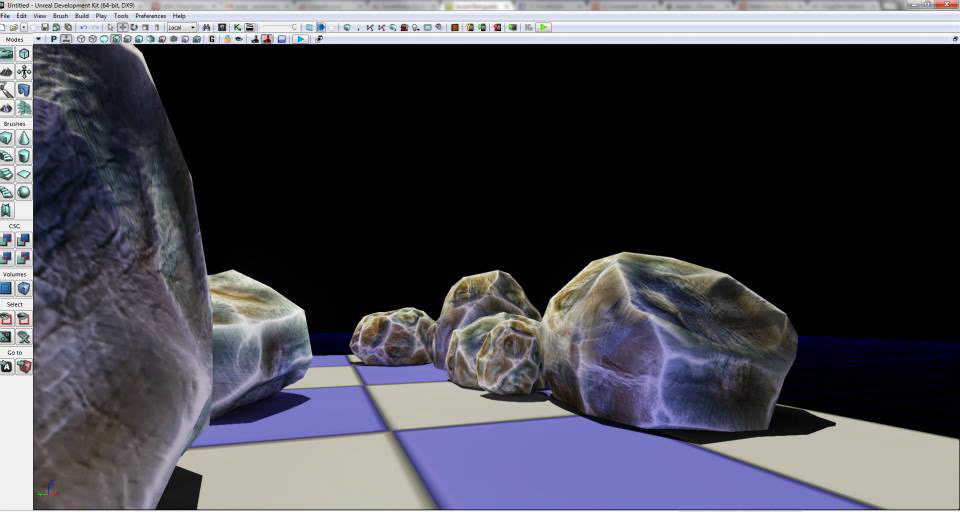Open the Build menu
This screenshot has width=960, height=512.
82,16
